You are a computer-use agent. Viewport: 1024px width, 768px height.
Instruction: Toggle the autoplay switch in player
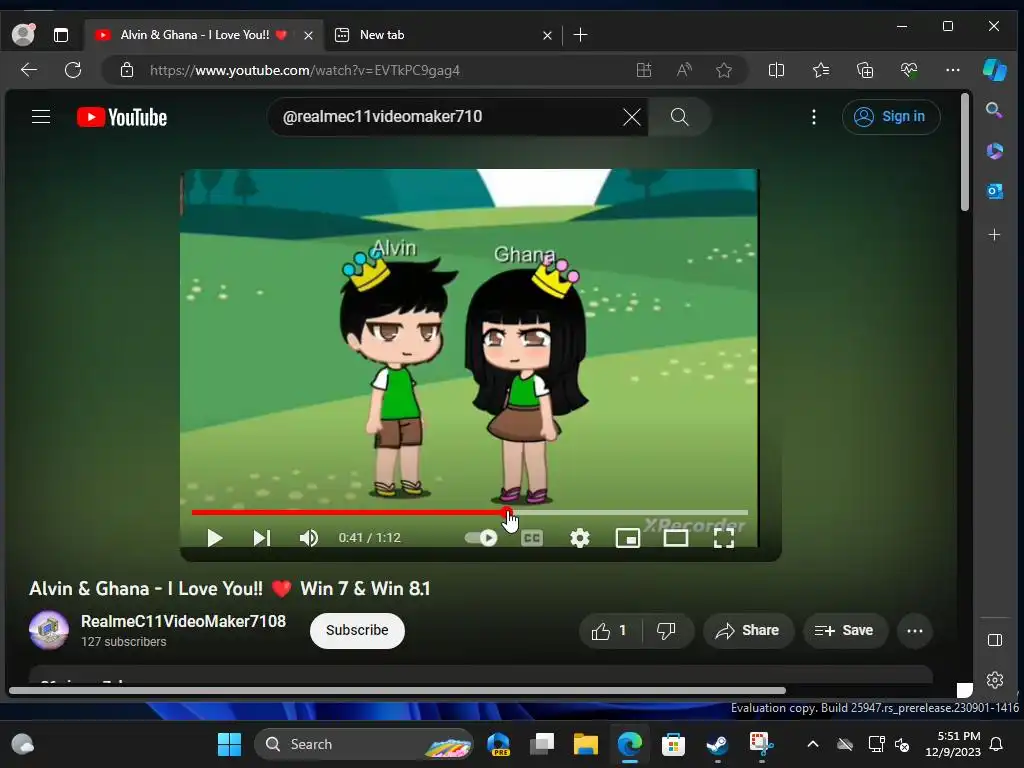point(481,538)
